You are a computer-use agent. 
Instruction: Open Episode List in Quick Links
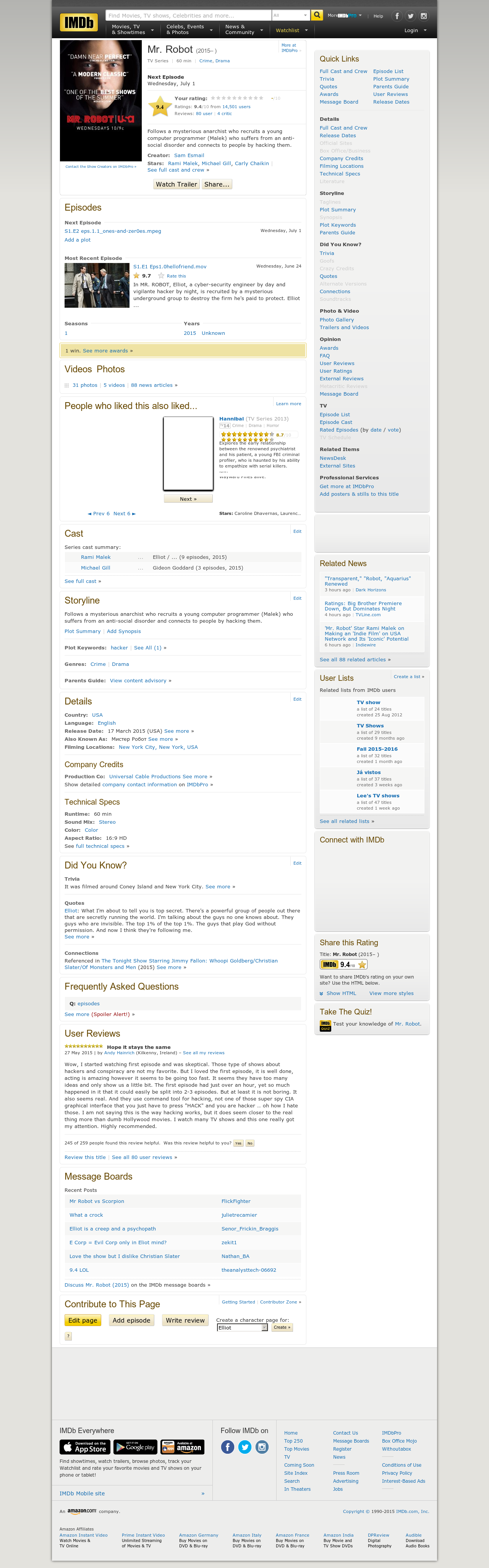(388, 71)
